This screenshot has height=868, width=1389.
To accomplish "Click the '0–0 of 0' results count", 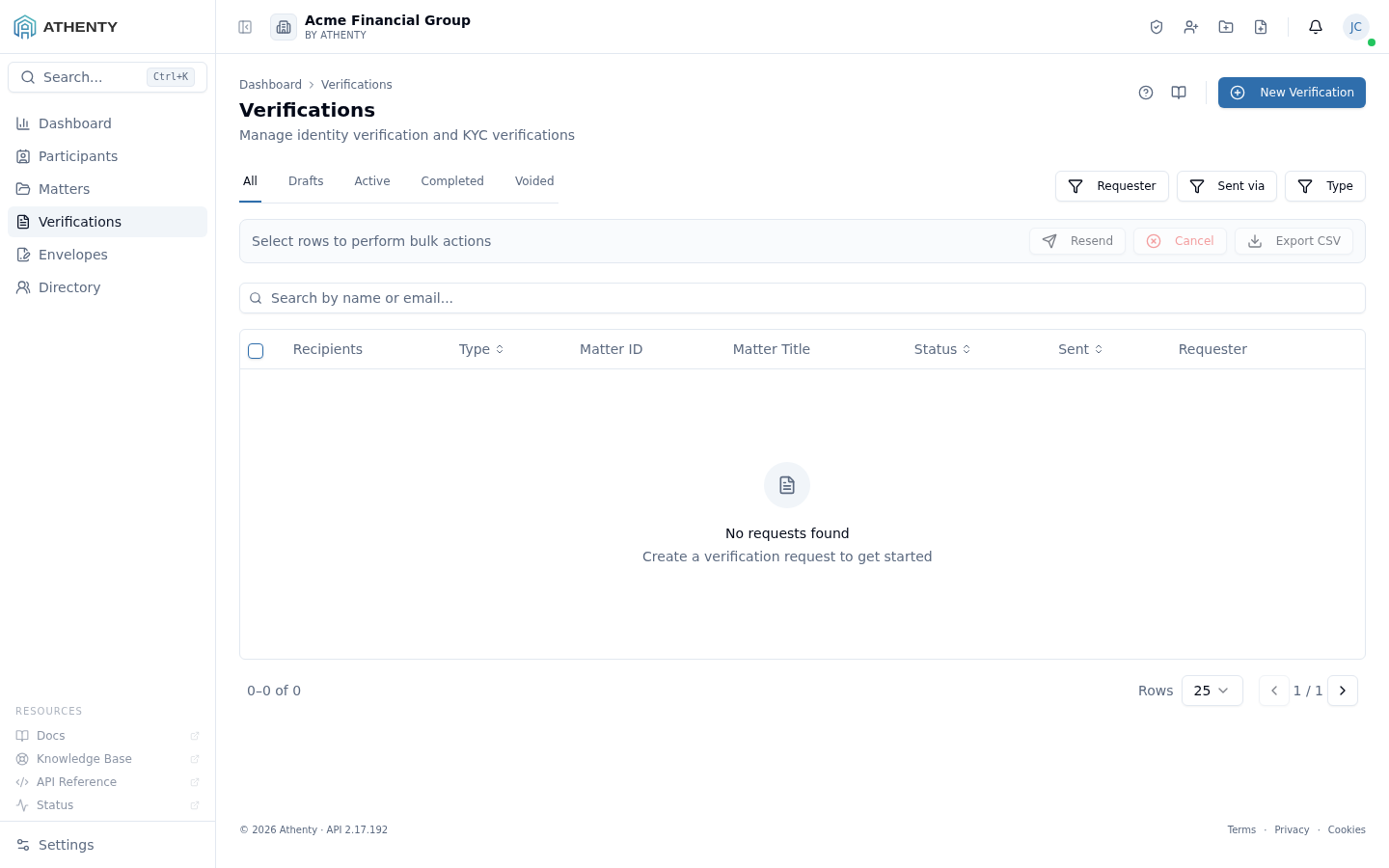I will tap(274, 691).
